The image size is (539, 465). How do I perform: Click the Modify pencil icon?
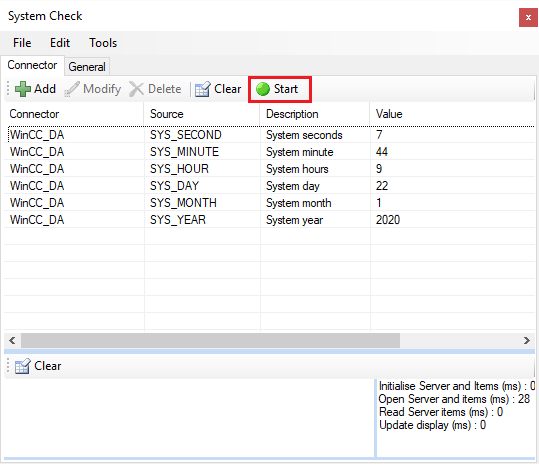pyautogui.click(x=72, y=89)
